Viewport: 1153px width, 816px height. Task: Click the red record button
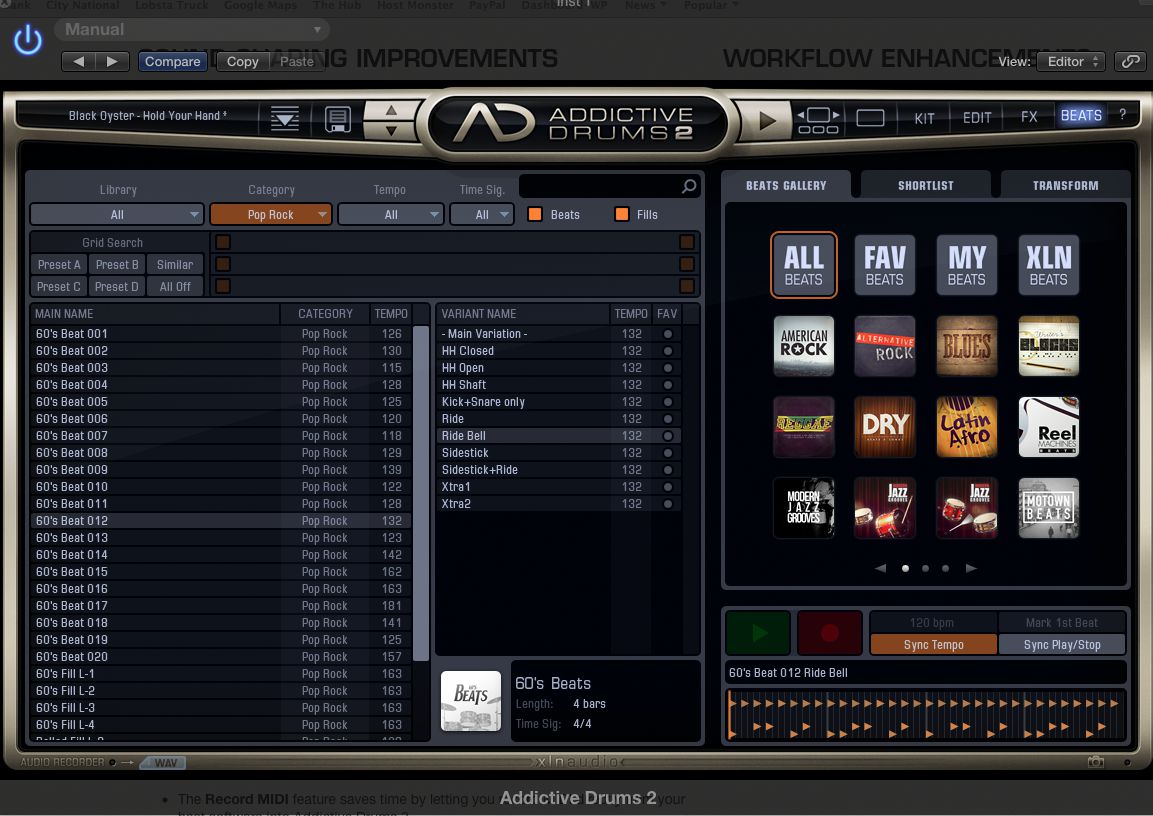point(829,632)
